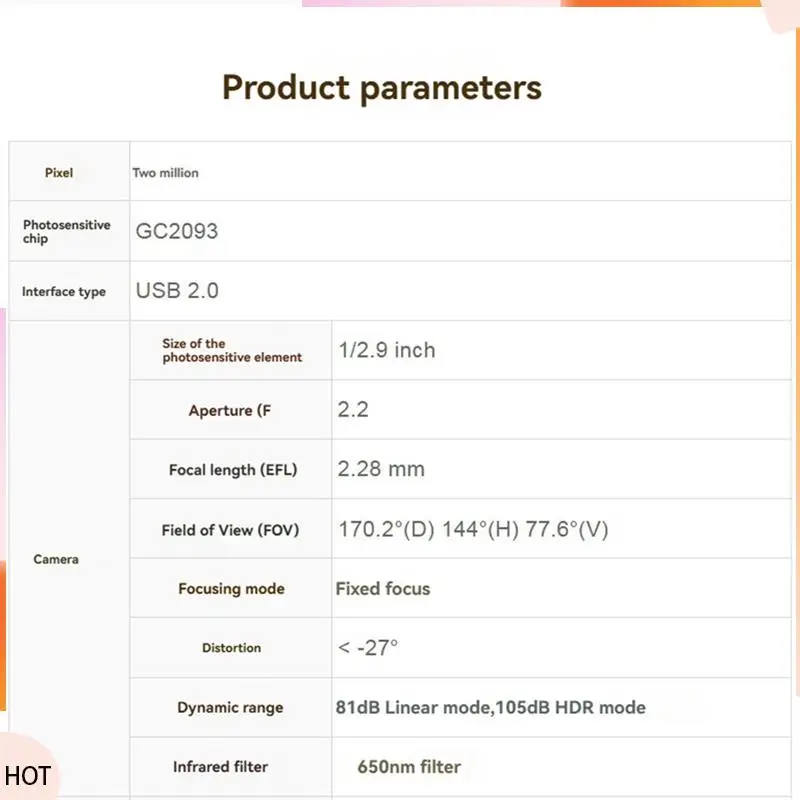Select the Field of View (FOV) label
This screenshot has width=800, height=800.
click(230, 530)
